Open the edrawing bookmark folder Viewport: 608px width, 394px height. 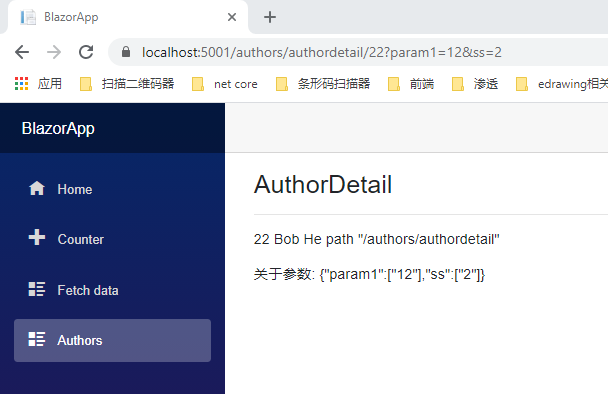[x=561, y=84]
